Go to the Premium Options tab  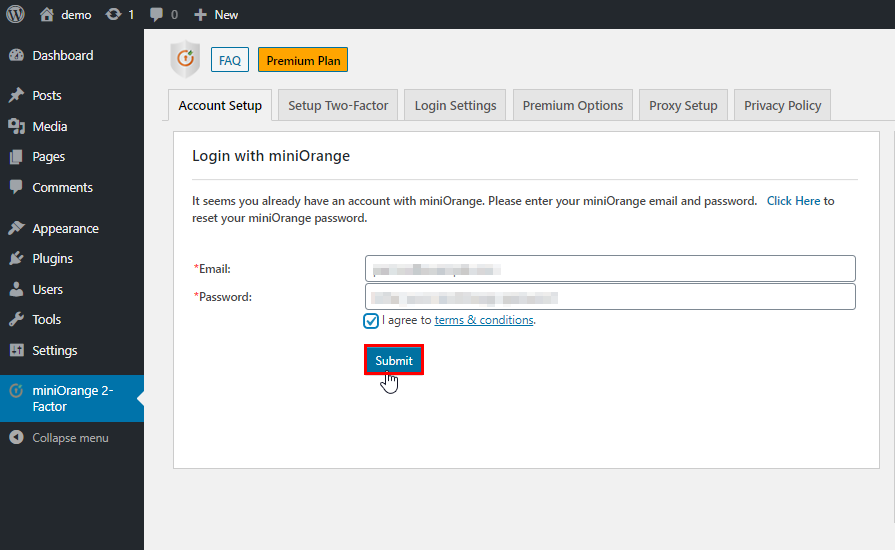[x=573, y=106]
